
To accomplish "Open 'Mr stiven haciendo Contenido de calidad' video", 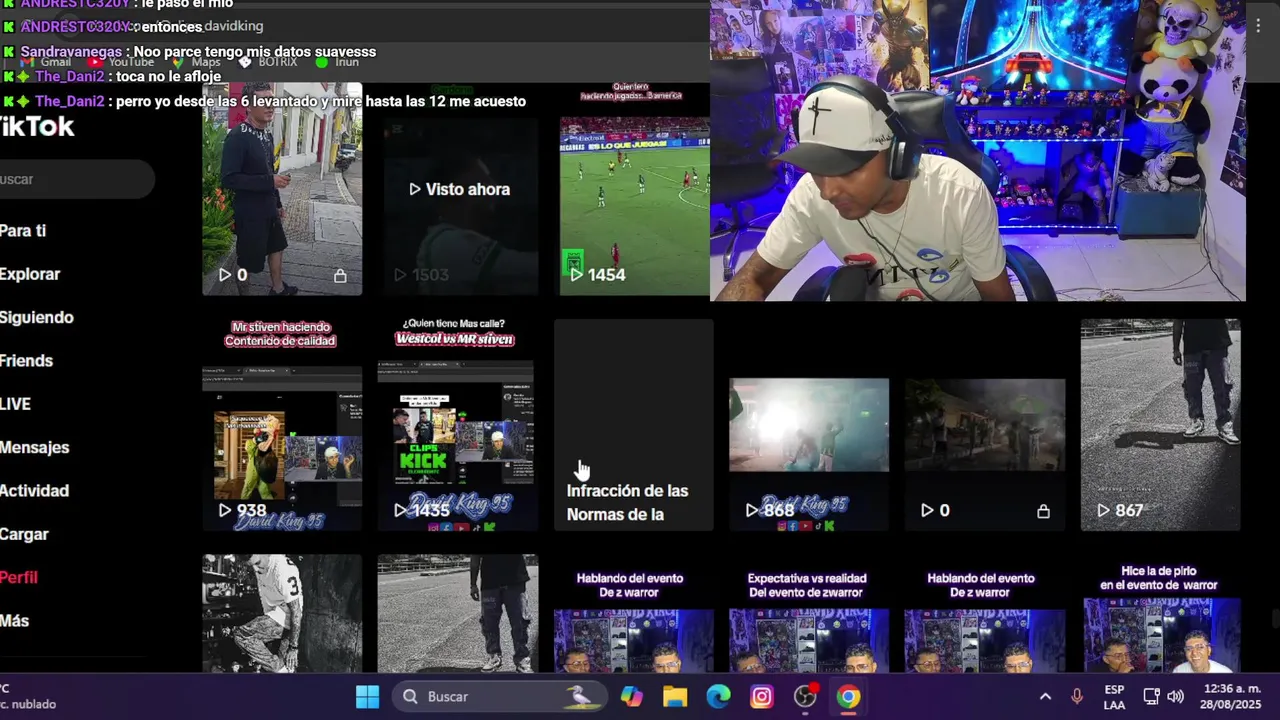I will 282,425.
